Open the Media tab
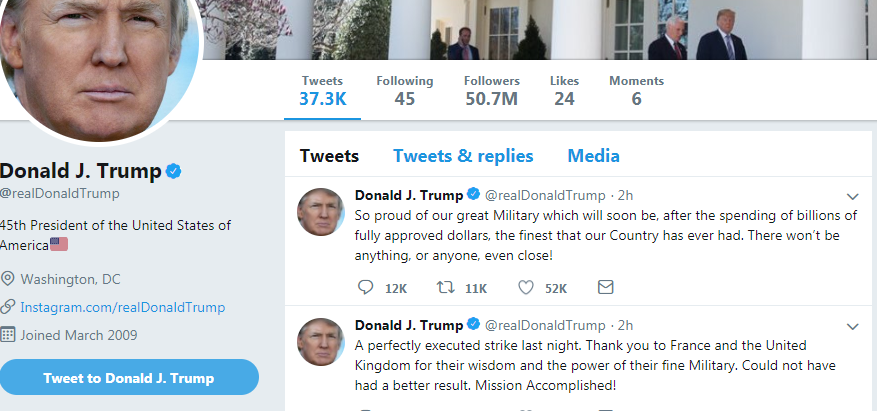The width and height of the screenshot is (877, 411). [593, 155]
